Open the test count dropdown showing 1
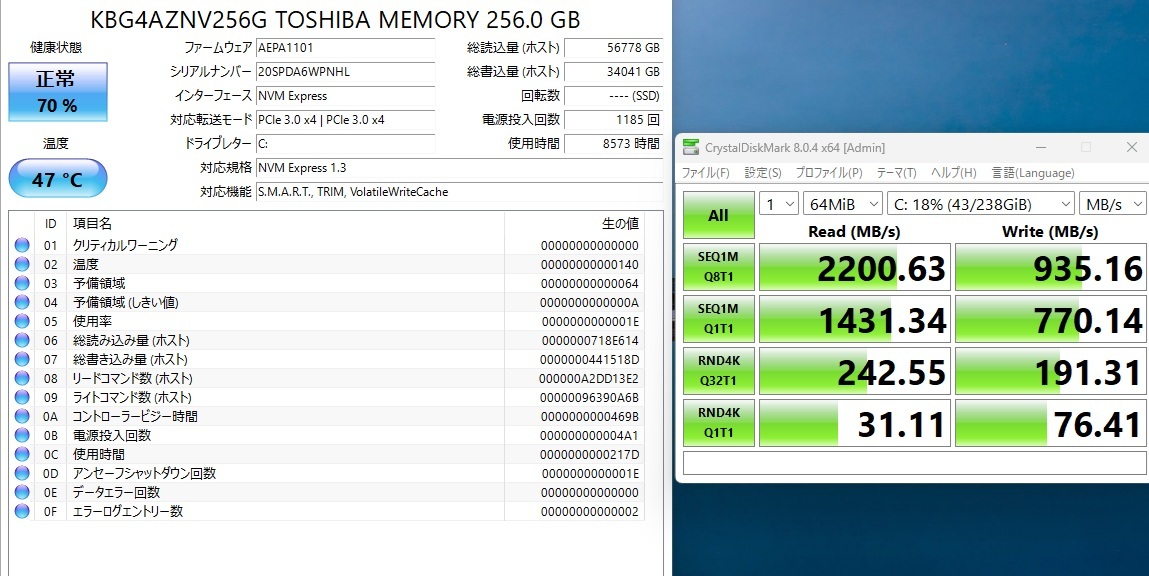This screenshot has height=576, width=1149. point(779,204)
